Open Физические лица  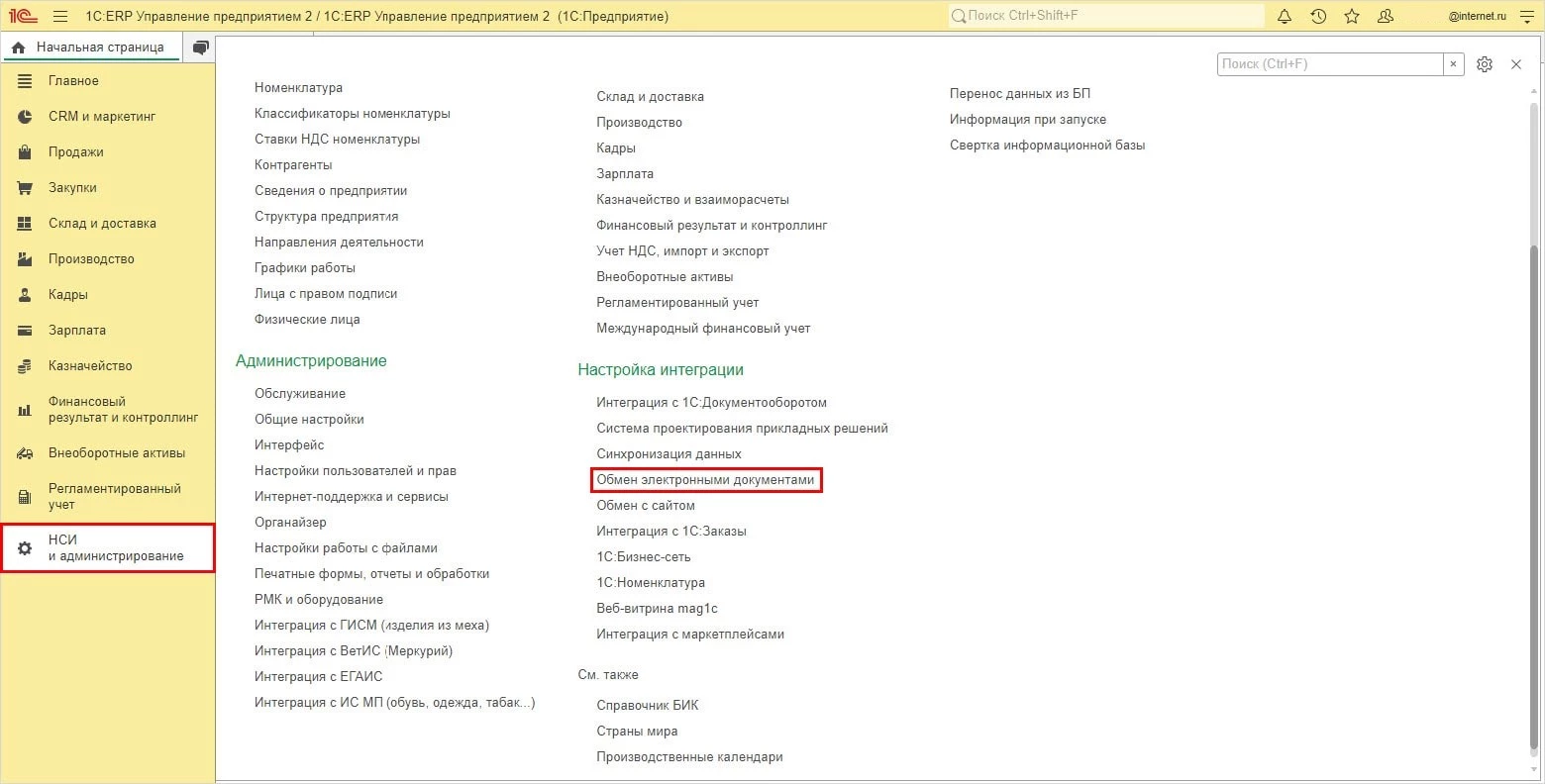pos(307,320)
